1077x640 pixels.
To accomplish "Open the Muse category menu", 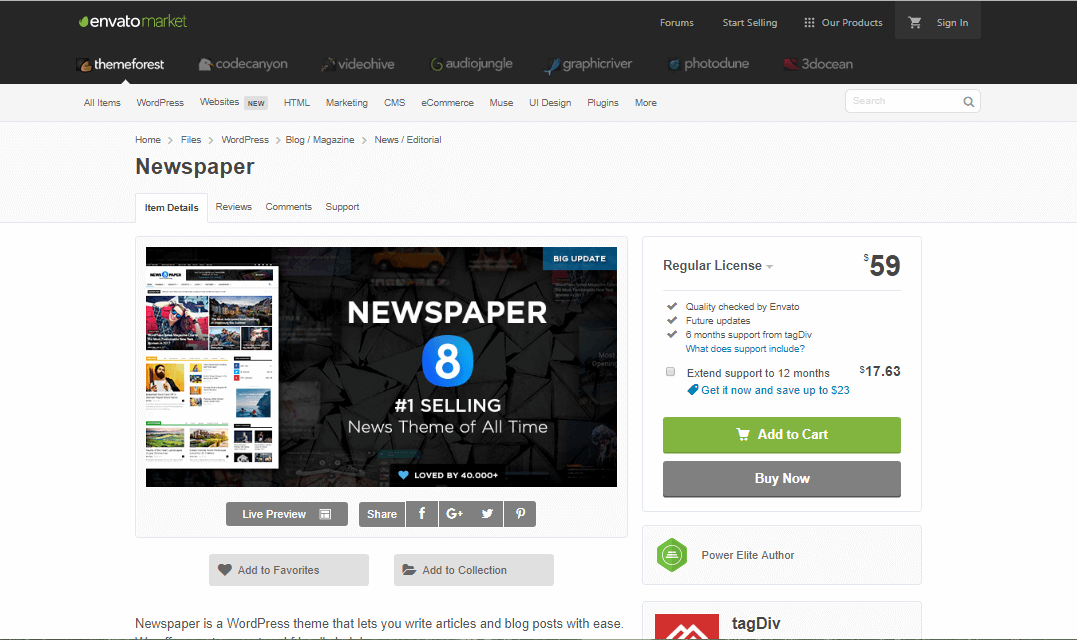I will click(501, 103).
